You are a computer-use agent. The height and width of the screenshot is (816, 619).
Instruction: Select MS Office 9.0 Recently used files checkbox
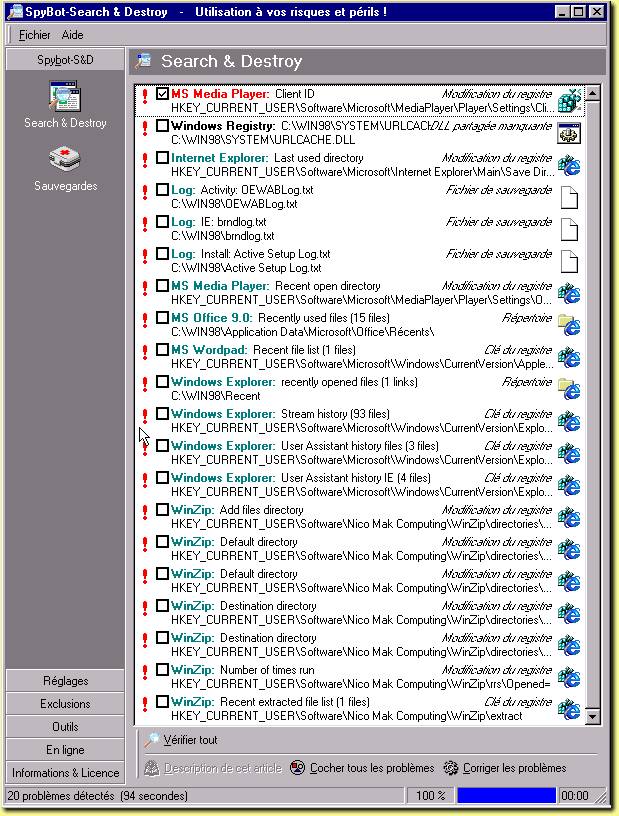tap(162, 318)
